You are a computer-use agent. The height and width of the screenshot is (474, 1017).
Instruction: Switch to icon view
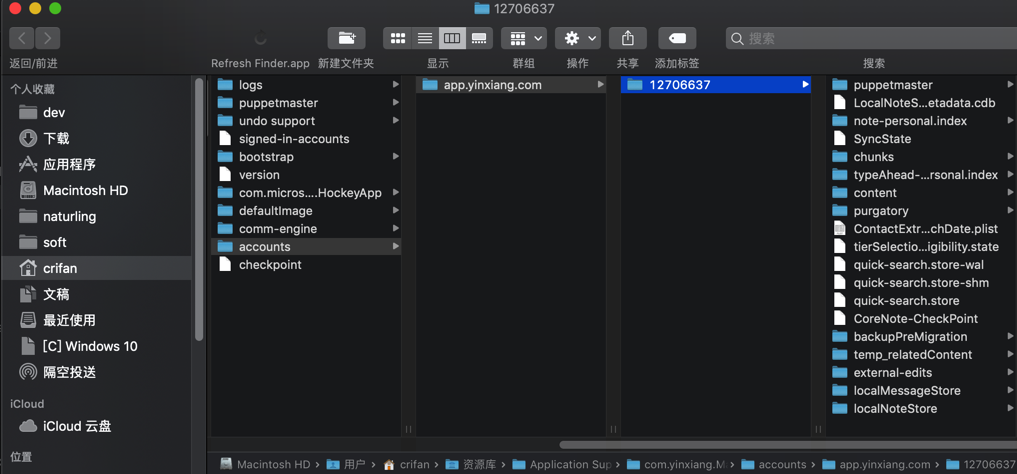[x=398, y=38]
